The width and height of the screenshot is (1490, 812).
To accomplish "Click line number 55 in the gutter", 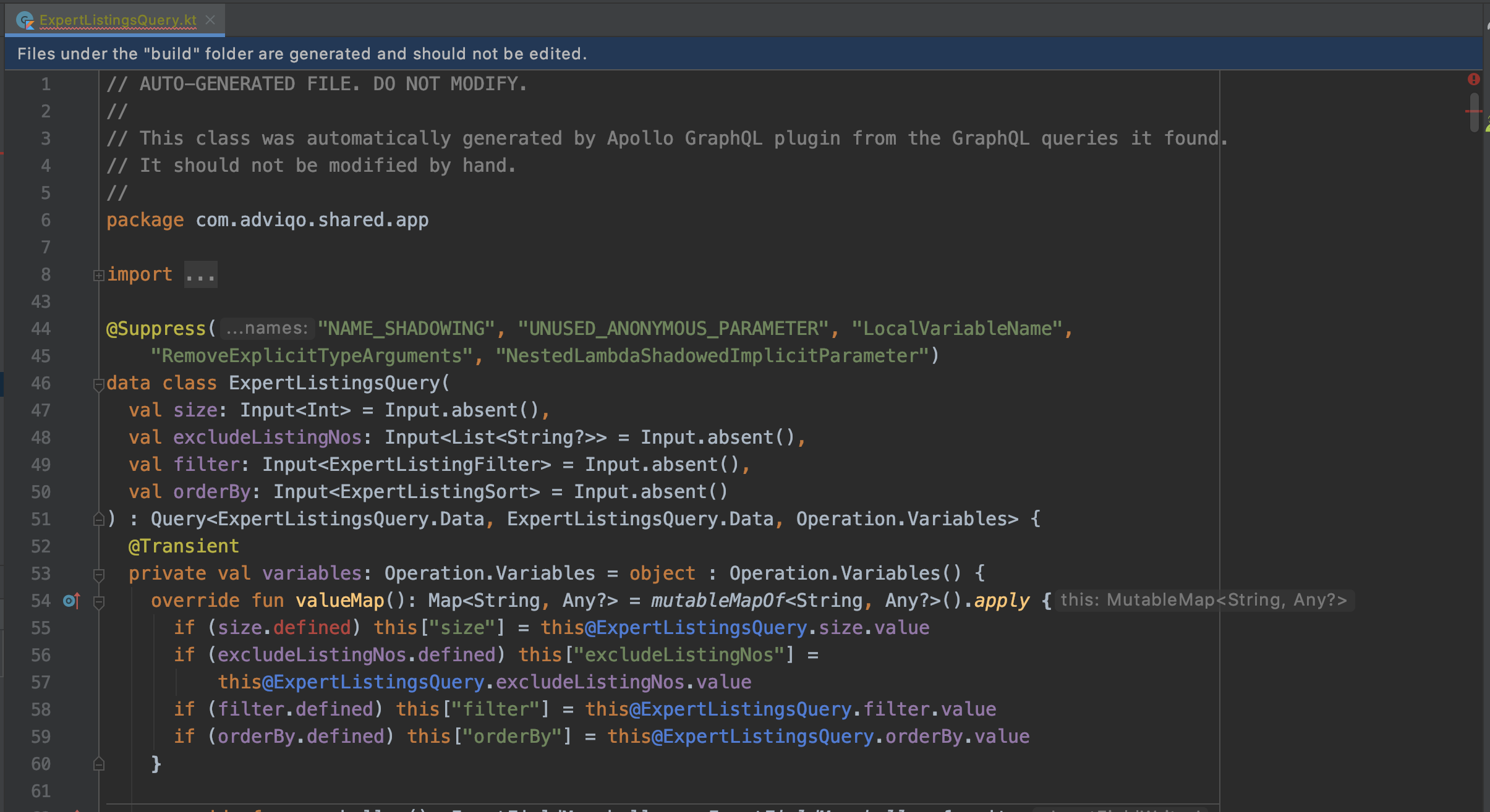I will 41,627.
